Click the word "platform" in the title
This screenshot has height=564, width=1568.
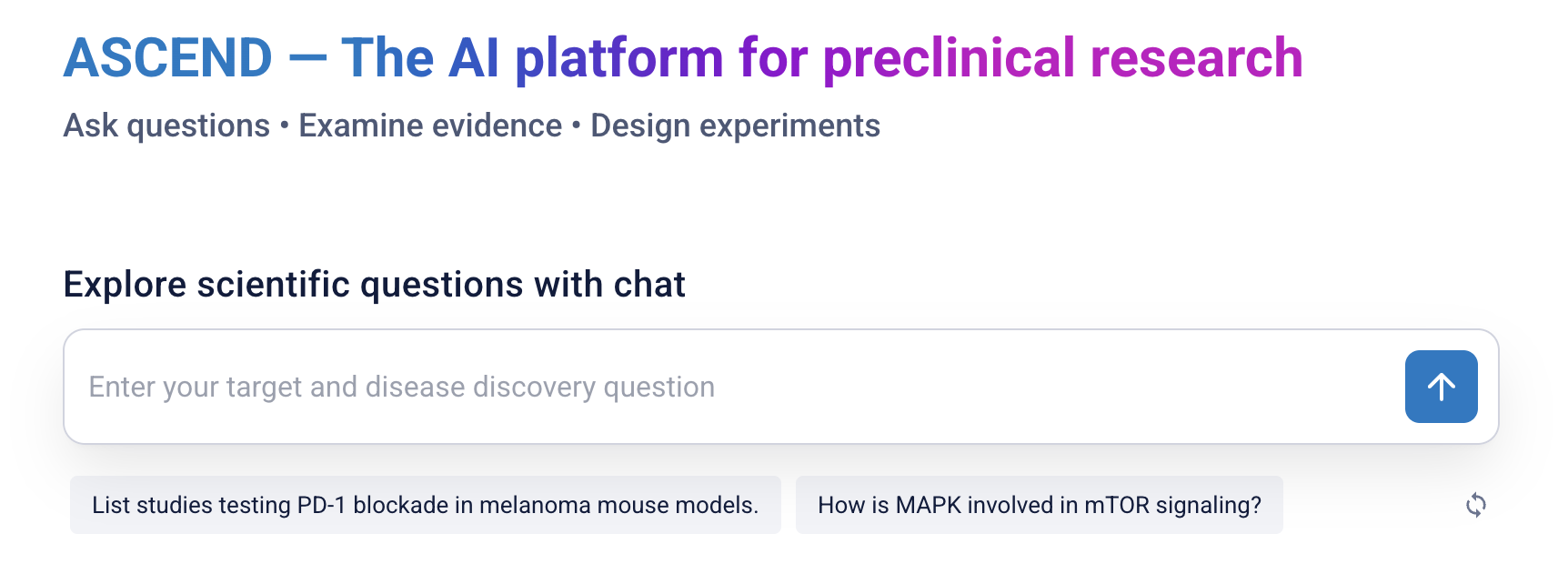pos(619,58)
